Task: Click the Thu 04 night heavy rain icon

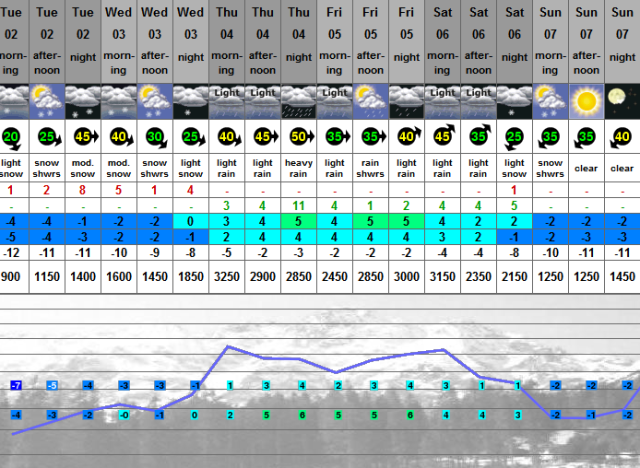Action: (x=298, y=102)
